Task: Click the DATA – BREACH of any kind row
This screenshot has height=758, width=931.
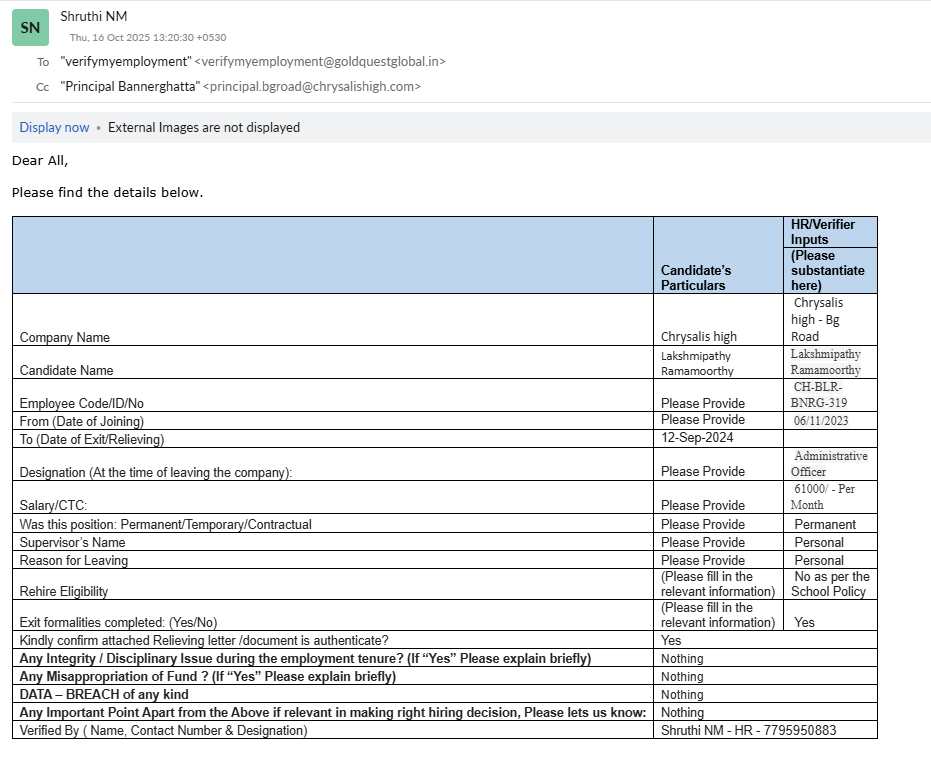Action: click(104, 694)
